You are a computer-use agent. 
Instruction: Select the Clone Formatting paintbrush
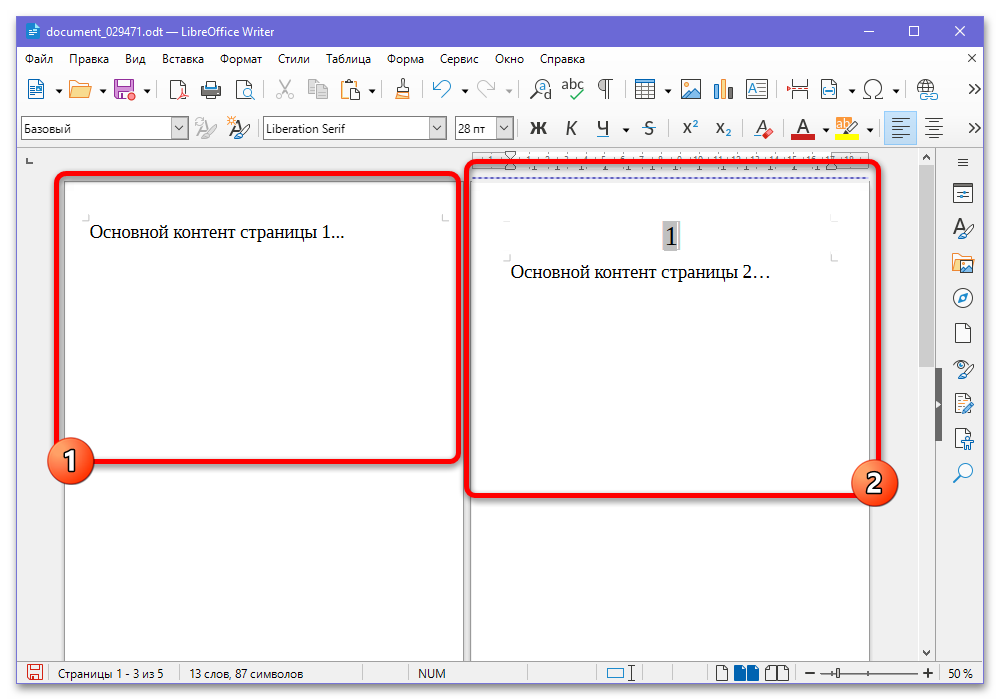click(402, 90)
